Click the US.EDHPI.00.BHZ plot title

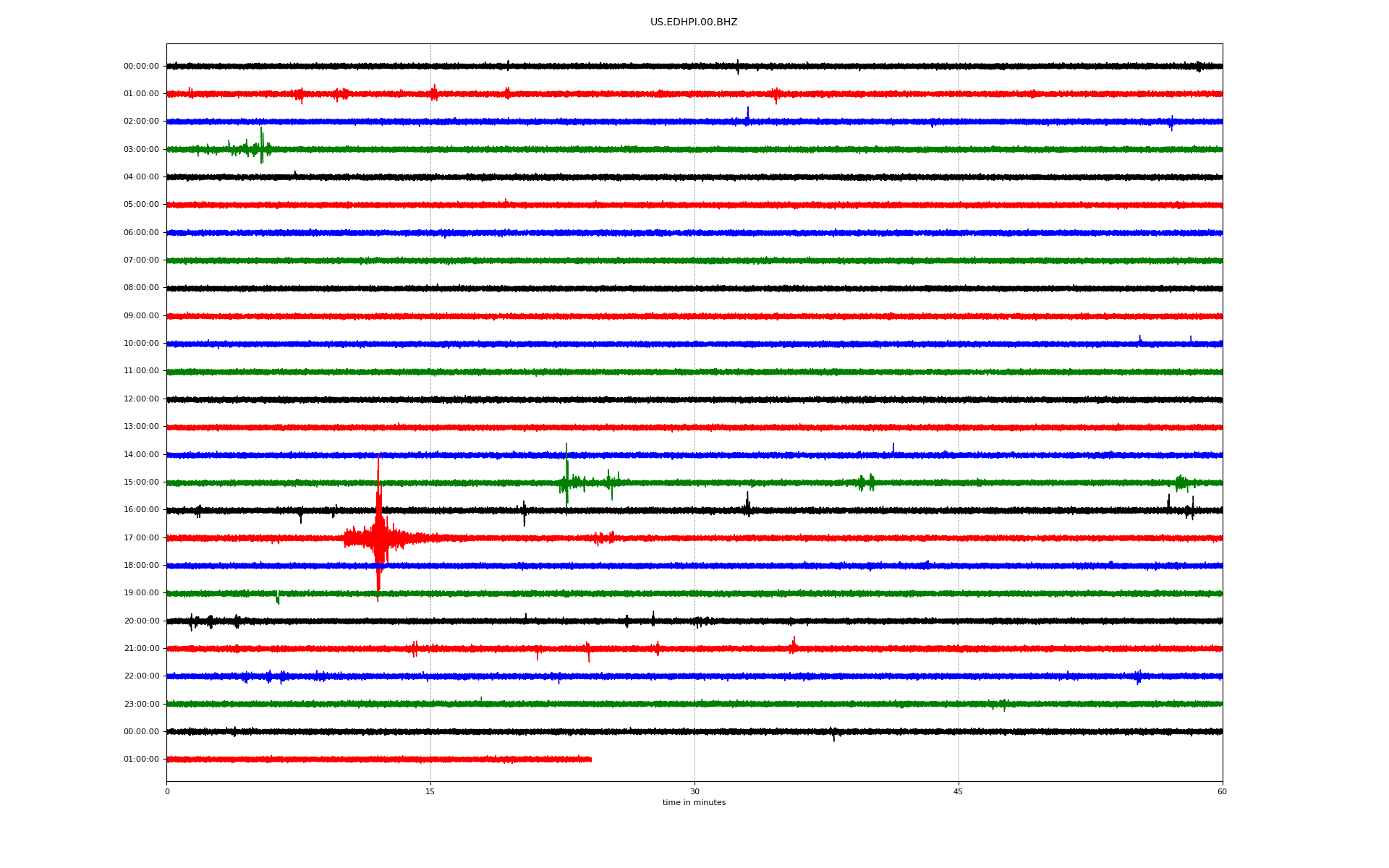[693, 22]
